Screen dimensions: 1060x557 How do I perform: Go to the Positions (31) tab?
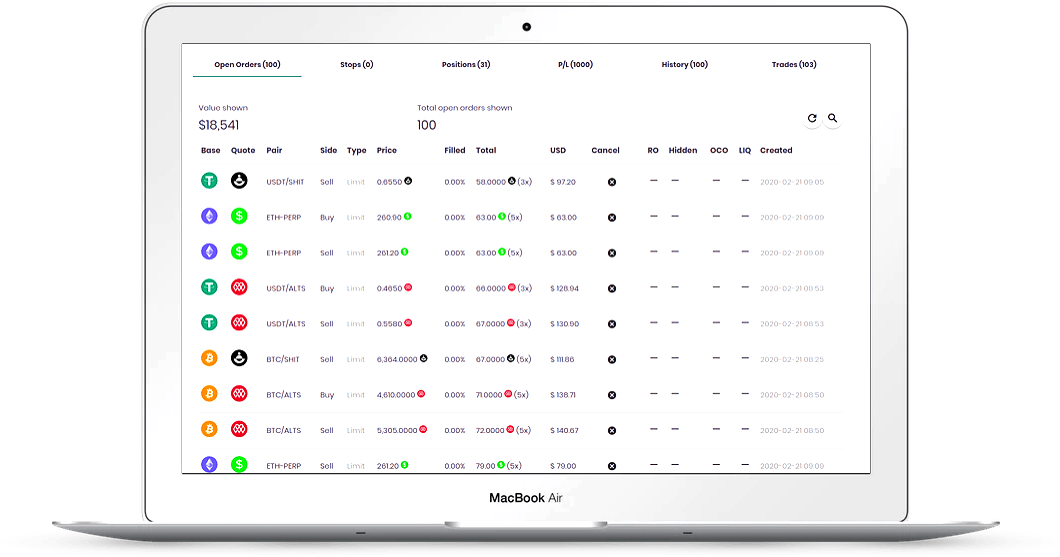tap(466, 65)
